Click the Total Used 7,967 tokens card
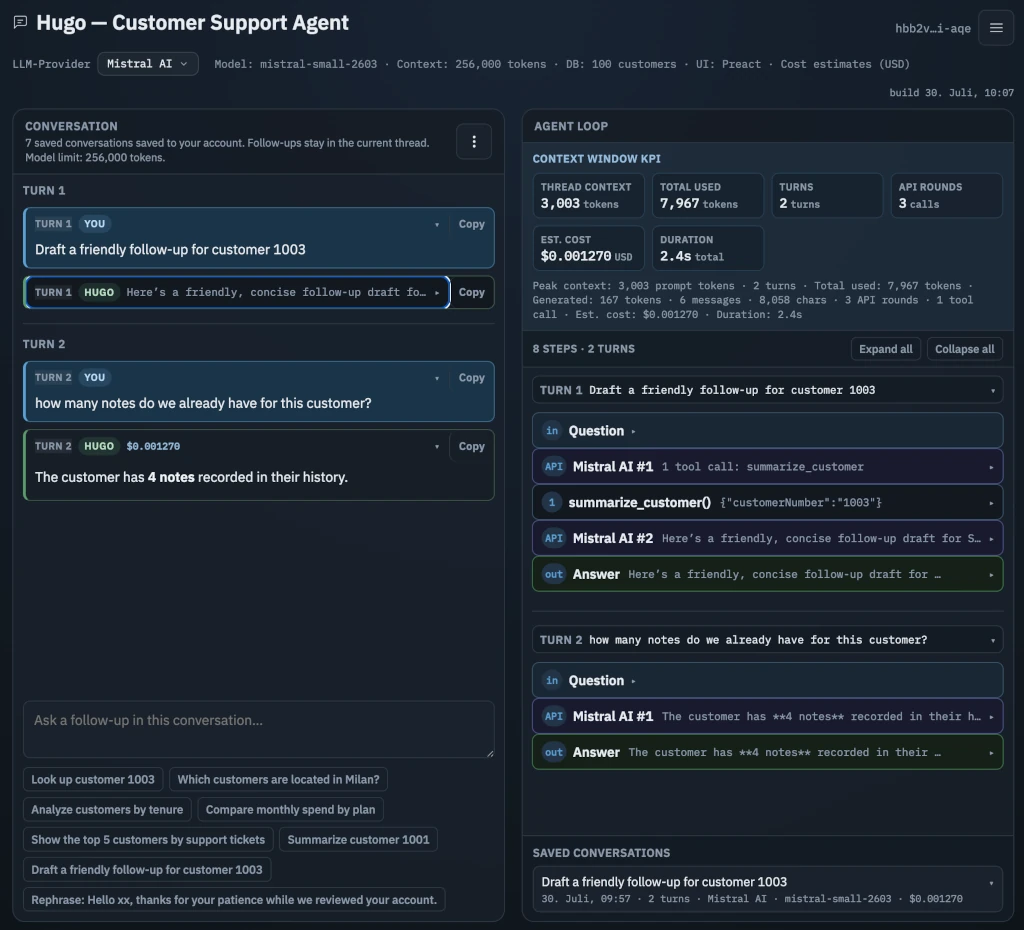The width and height of the screenshot is (1024, 930). 708,195
